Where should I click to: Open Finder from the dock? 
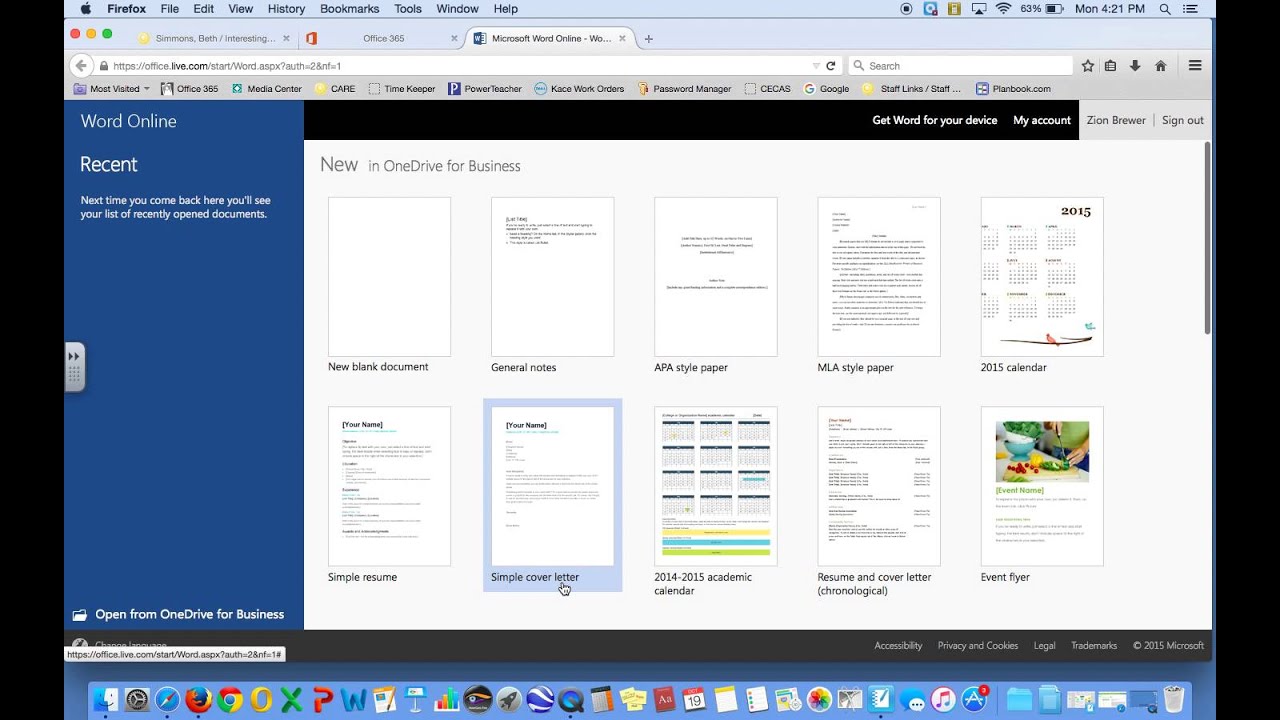106,699
